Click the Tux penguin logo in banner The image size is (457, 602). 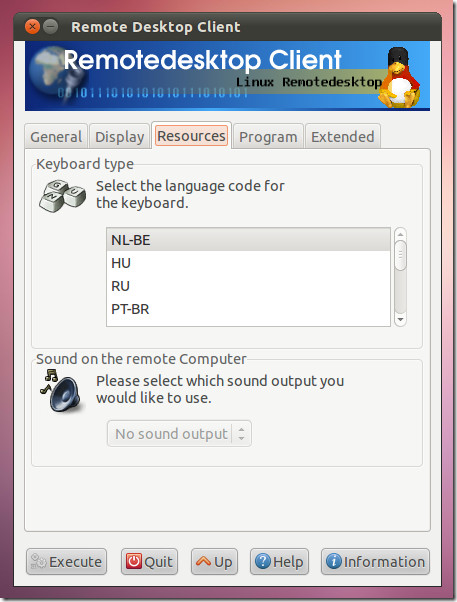399,78
